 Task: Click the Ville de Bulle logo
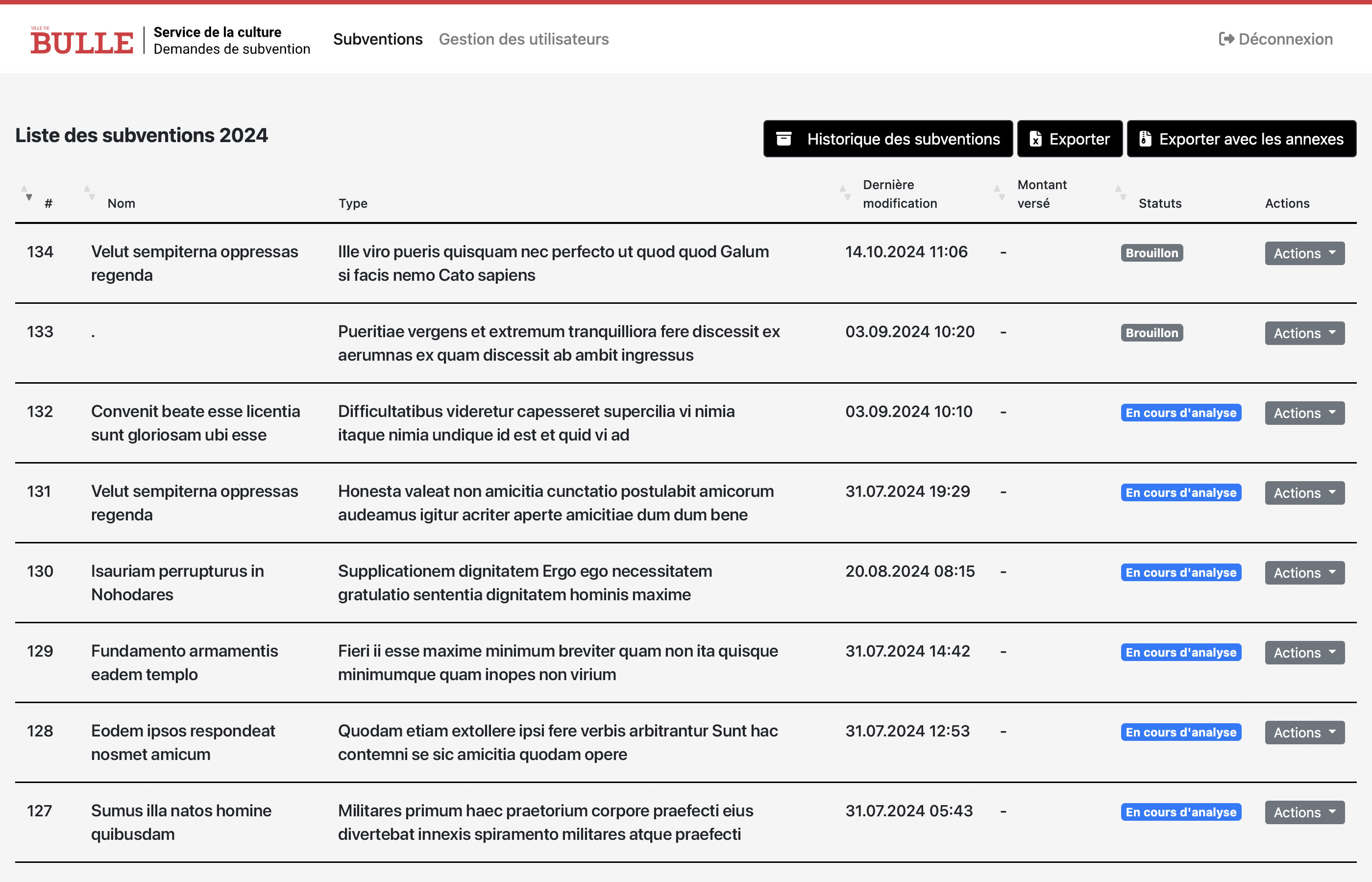tap(81, 41)
